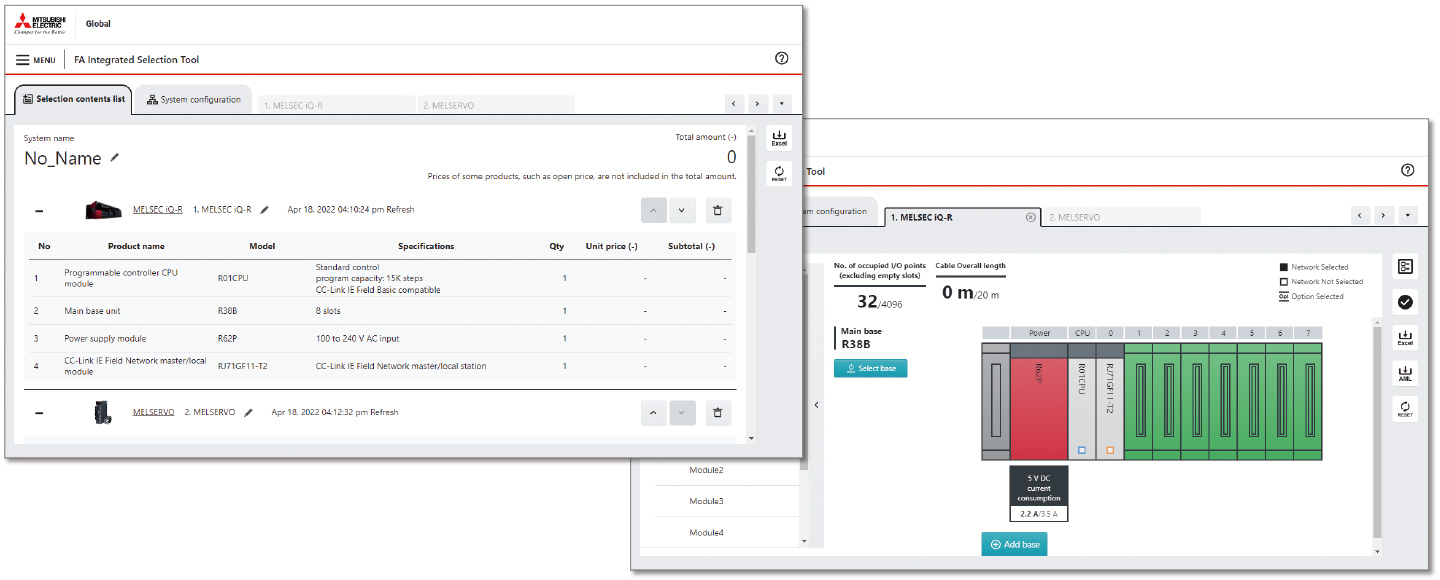Click the black circular checkmark icon

1405,302
